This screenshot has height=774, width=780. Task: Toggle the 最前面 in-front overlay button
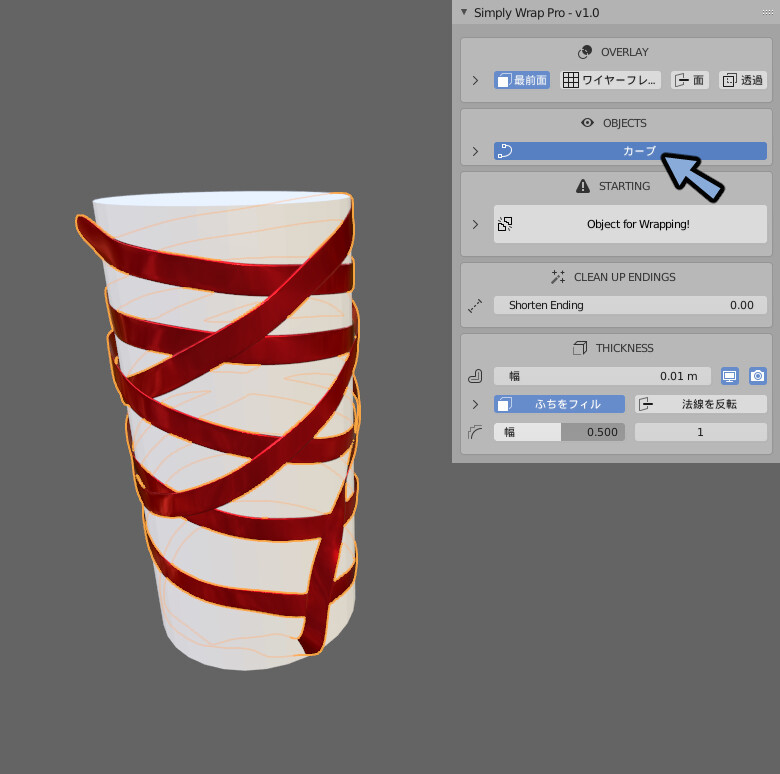[521, 80]
